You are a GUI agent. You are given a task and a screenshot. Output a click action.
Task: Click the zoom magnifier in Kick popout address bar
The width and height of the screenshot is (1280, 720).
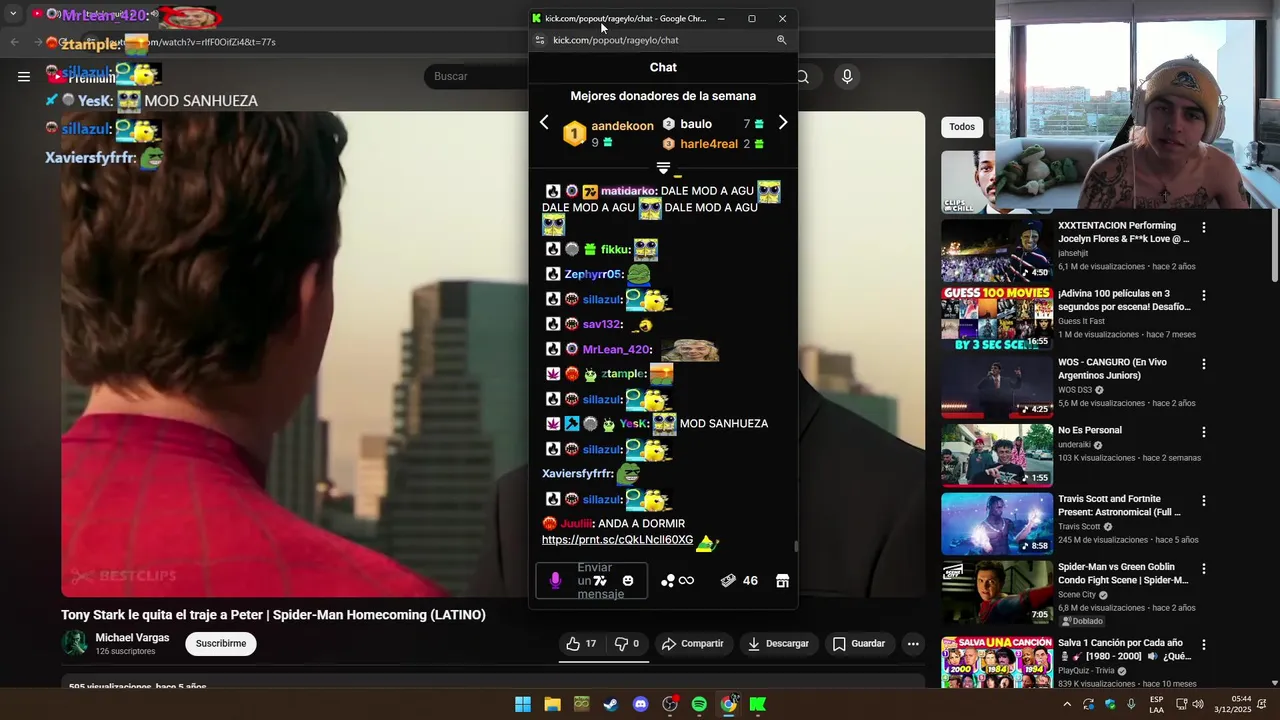coord(782,40)
